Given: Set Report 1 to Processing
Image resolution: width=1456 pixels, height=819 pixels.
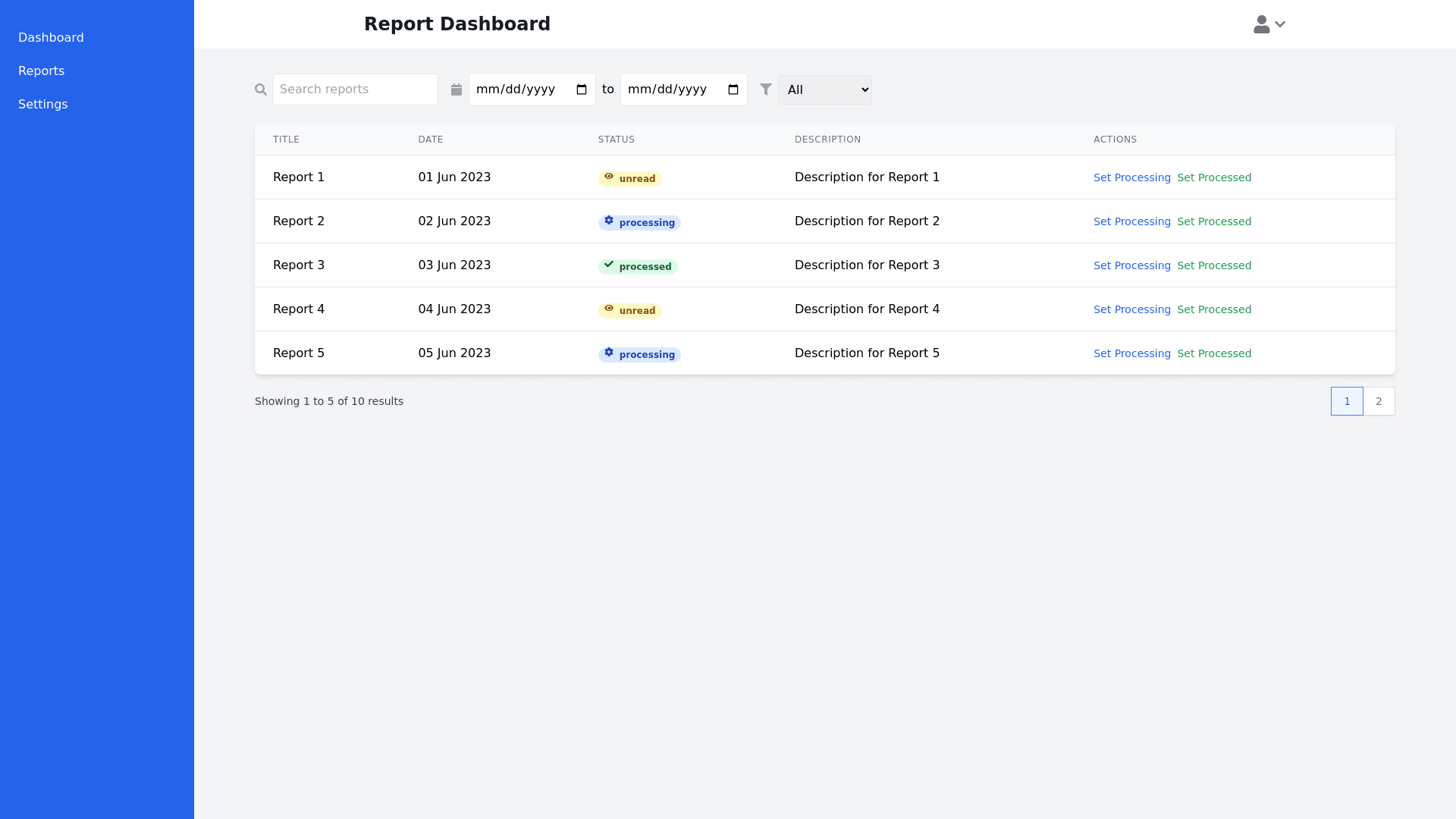Looking at the screenshot, I should (x=1131, y=177).
